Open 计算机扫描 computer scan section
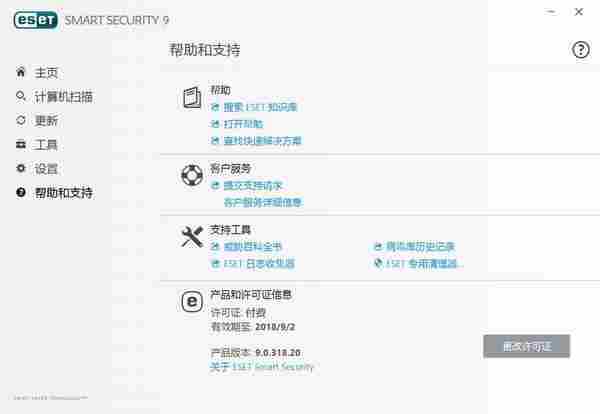 (54, 97)
